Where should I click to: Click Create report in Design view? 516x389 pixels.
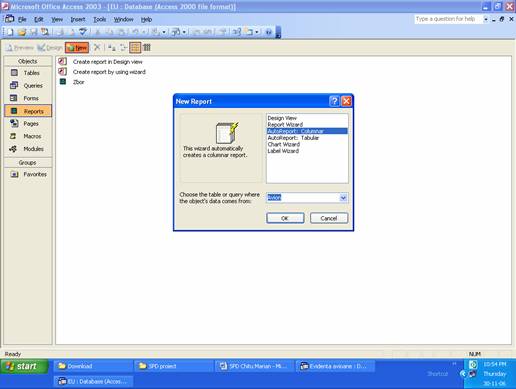tap(107, 62)
